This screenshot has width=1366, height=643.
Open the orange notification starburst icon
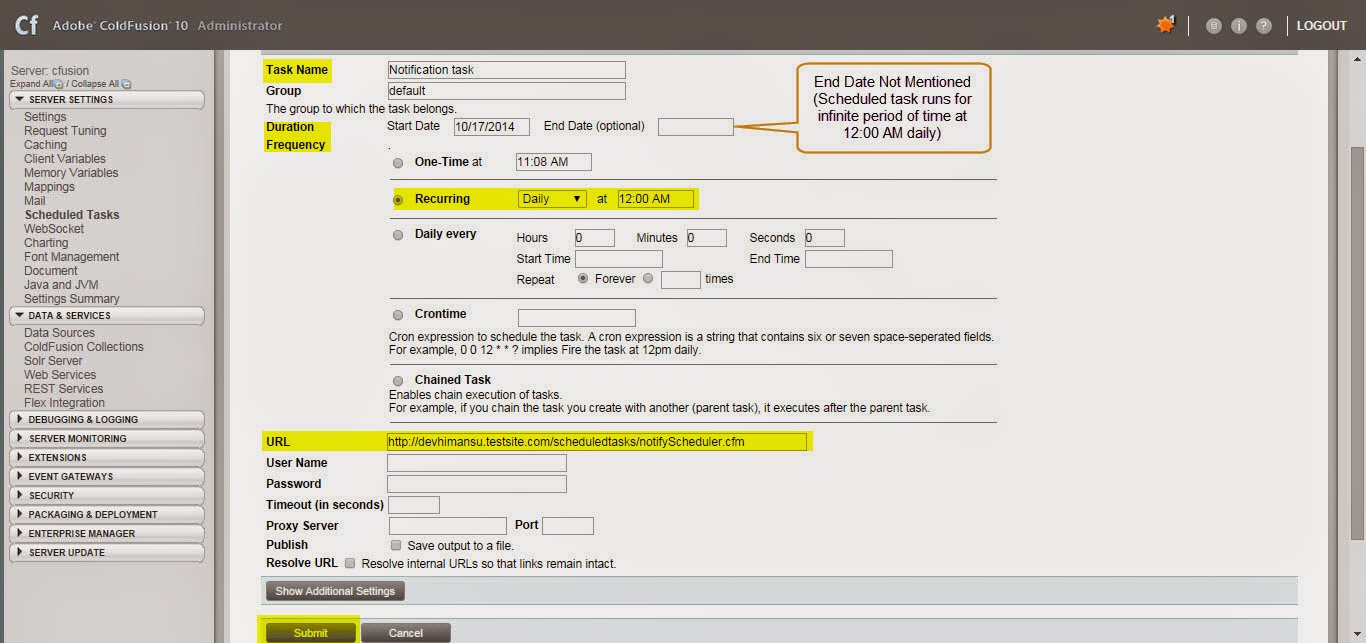pyautogui.click(x=1165, y=24)
